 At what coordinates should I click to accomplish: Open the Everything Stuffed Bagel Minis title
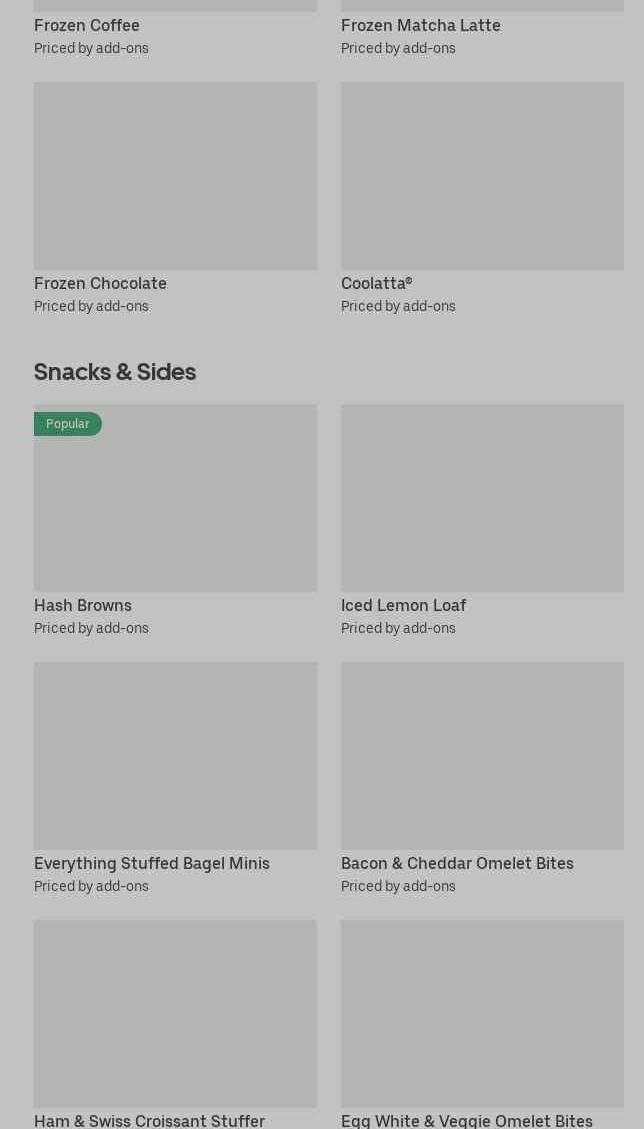[x=152, y=863]
